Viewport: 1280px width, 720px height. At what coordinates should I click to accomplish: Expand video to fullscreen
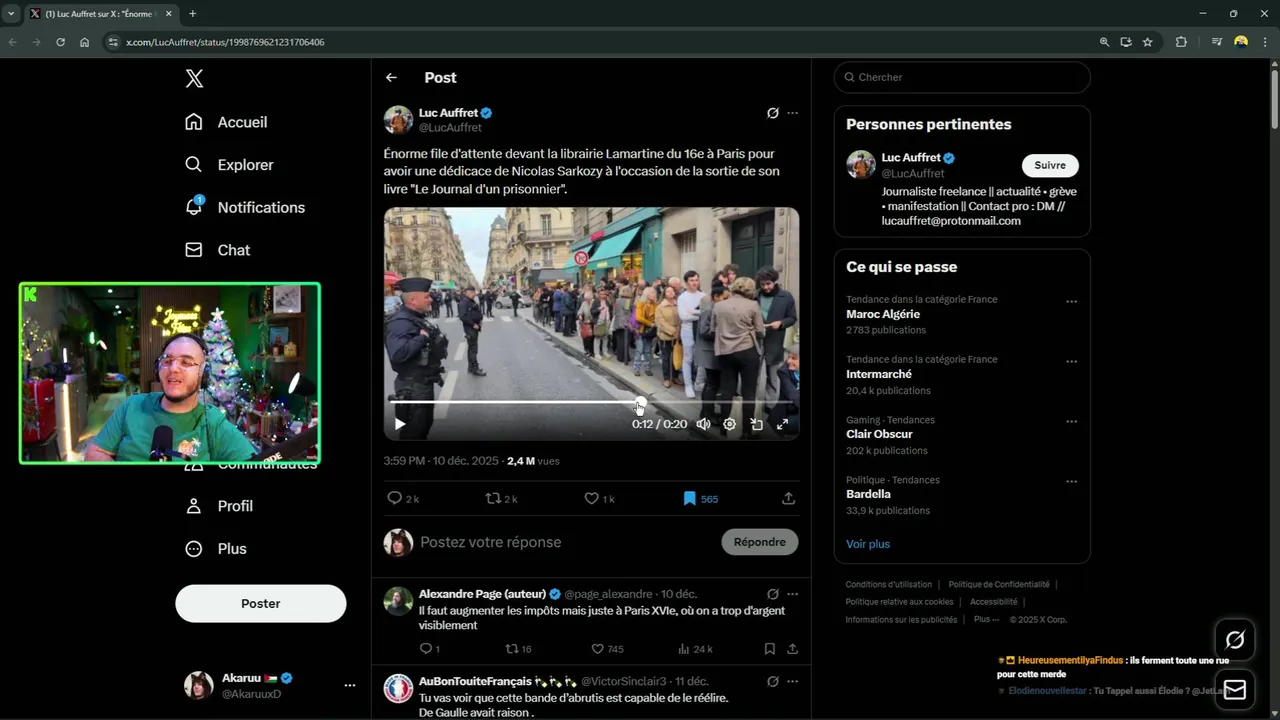point(783,424)
